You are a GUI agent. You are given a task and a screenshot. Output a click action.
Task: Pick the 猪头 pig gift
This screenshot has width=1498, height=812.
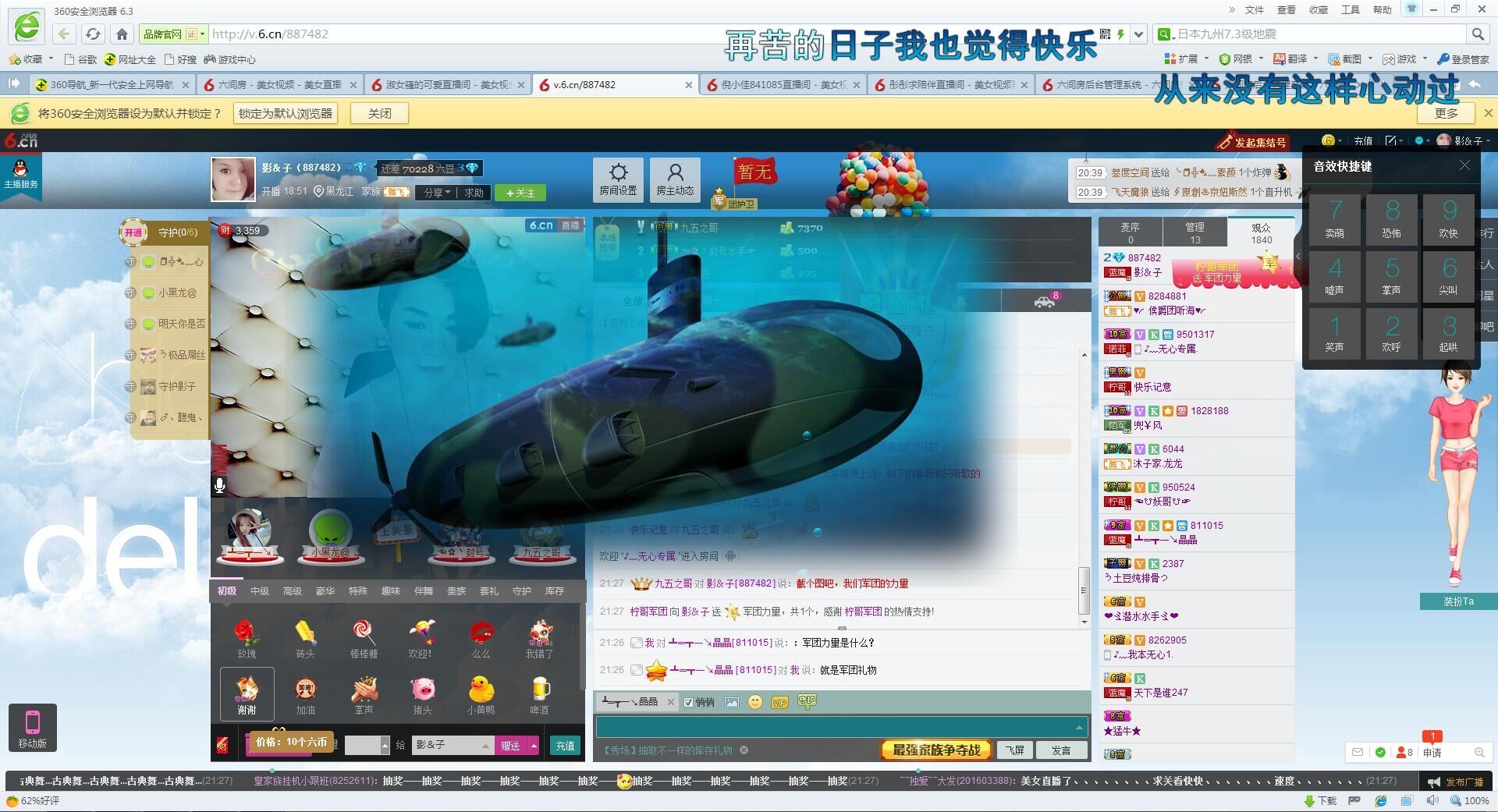422,695
